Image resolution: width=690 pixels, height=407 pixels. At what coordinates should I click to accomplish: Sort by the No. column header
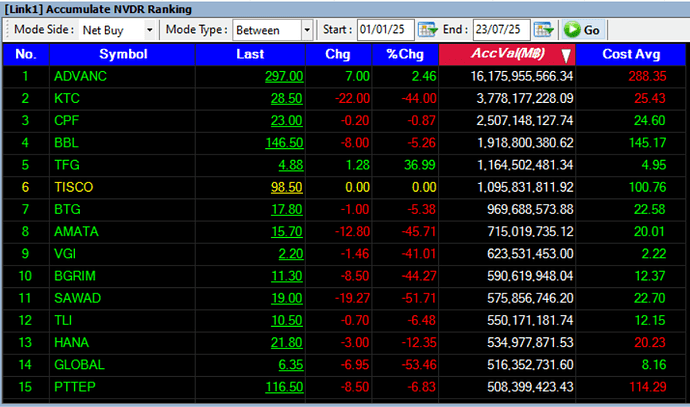[26, 54]
